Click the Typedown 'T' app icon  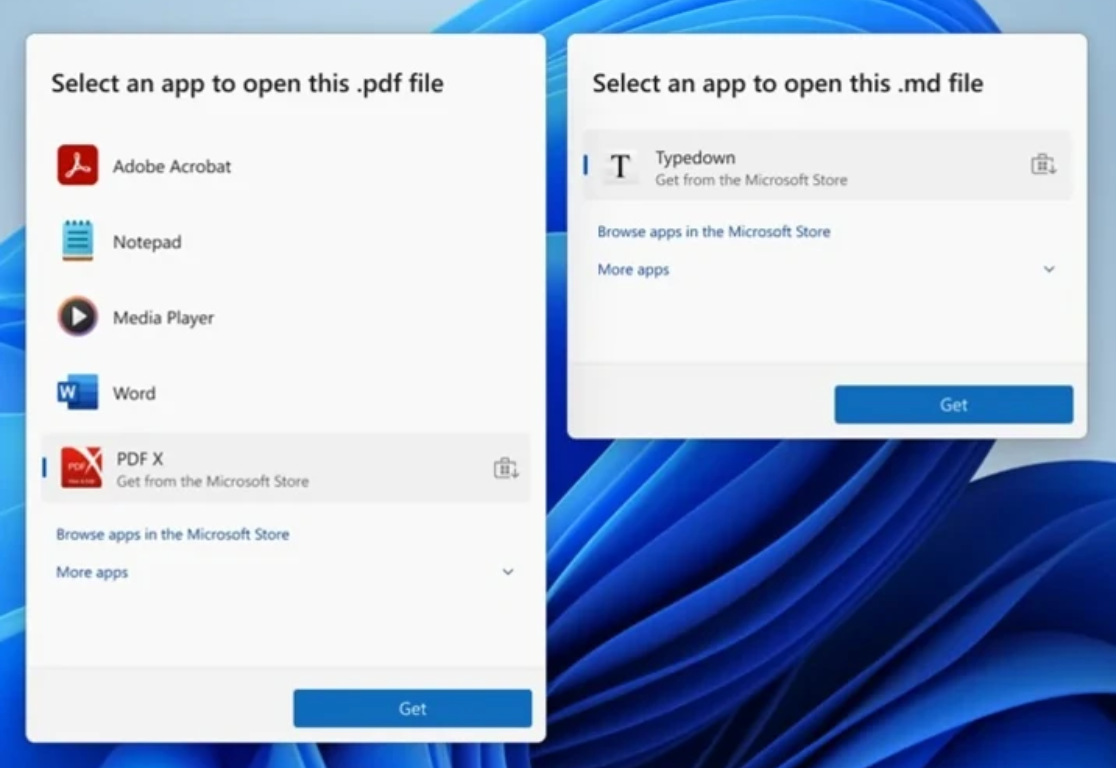click(620, 167)
